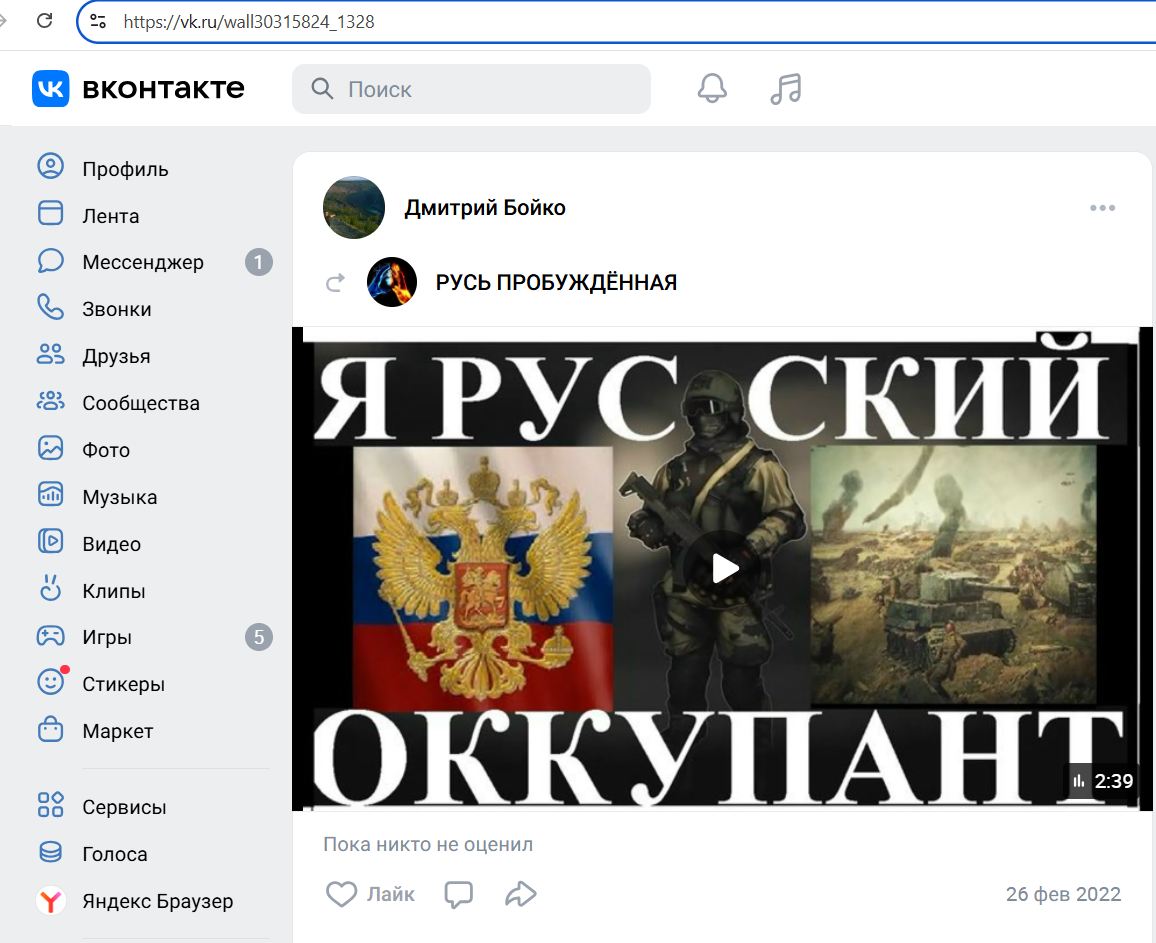Open the music note player icon
This screenshot has width=1156, height=943.
coord(786,88)
